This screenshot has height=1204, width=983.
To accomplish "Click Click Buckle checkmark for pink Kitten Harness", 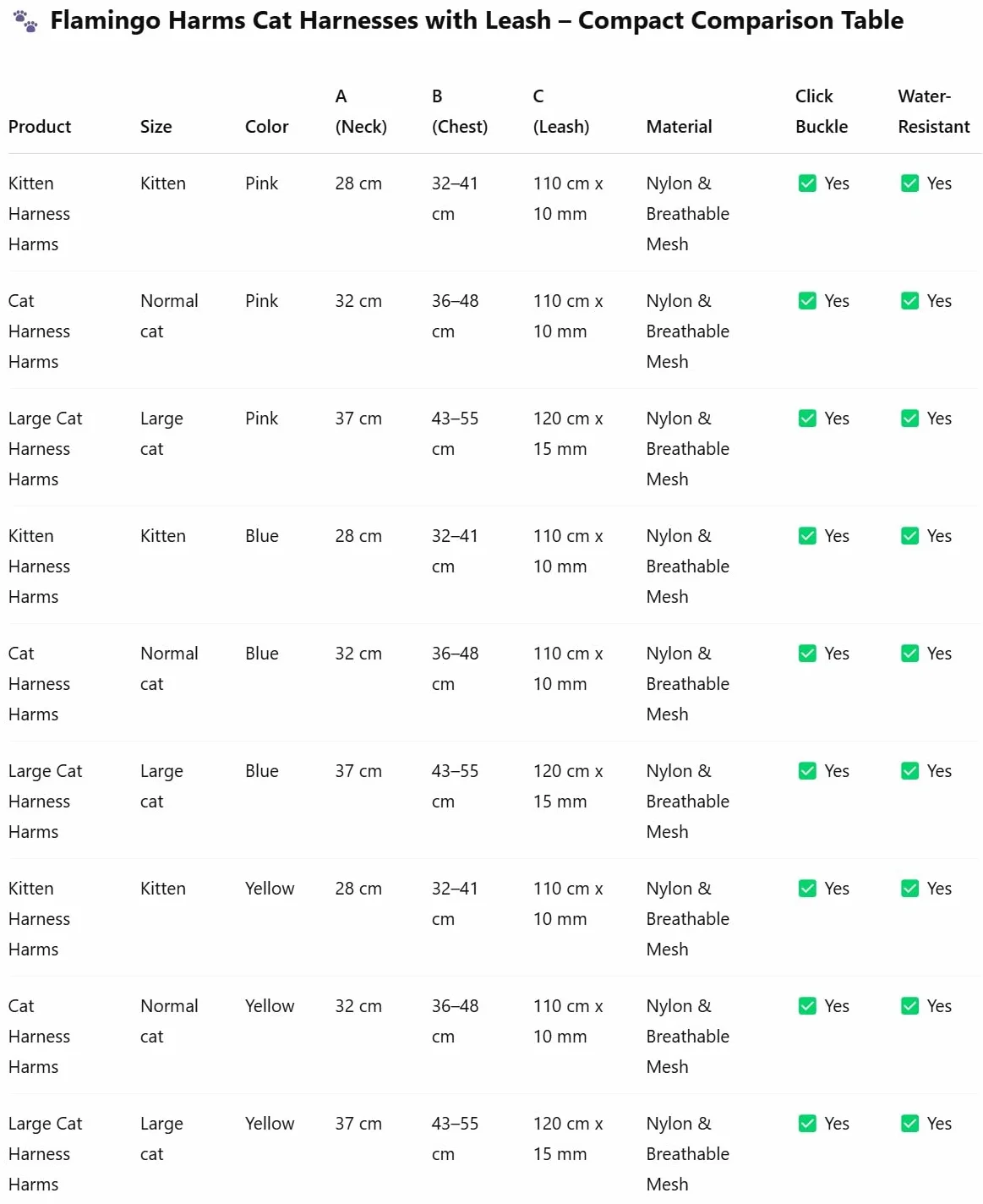I will [807, 183].
